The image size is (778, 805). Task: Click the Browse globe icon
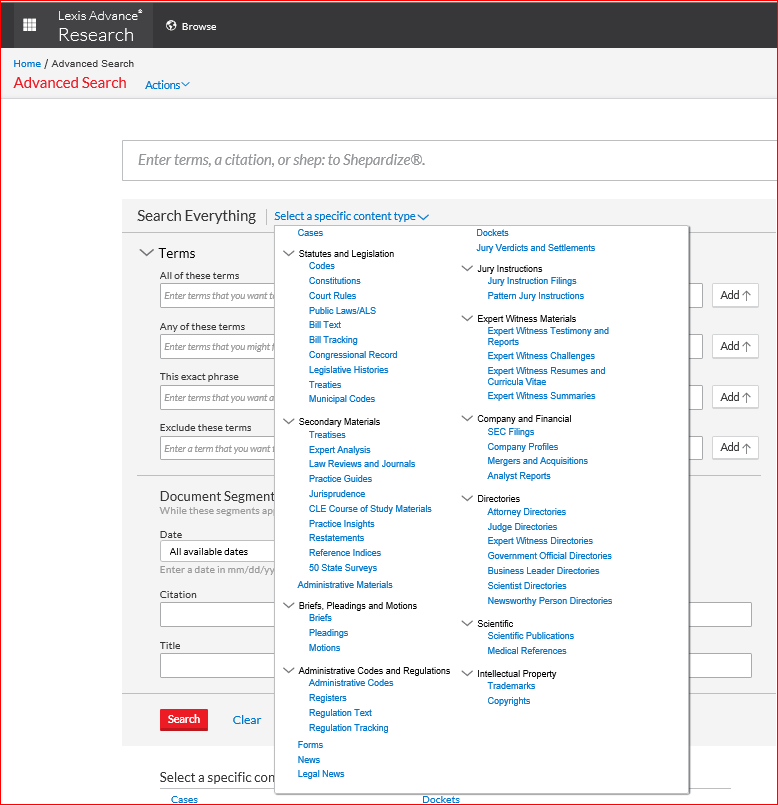click(x=171, y=26)
